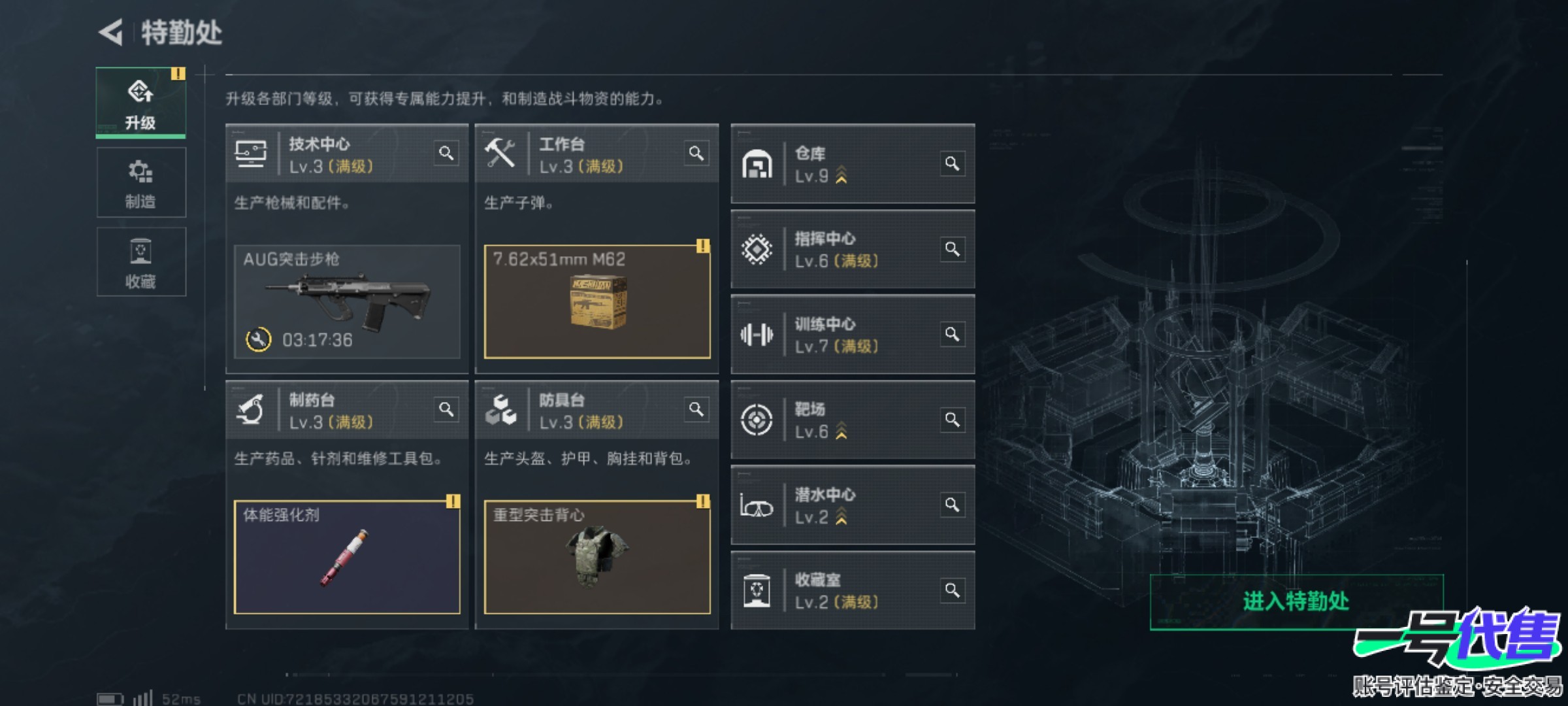Collect the 重型突击背心 armor card
Screen dimensions: 1568x706
click(x=597, y=558)
